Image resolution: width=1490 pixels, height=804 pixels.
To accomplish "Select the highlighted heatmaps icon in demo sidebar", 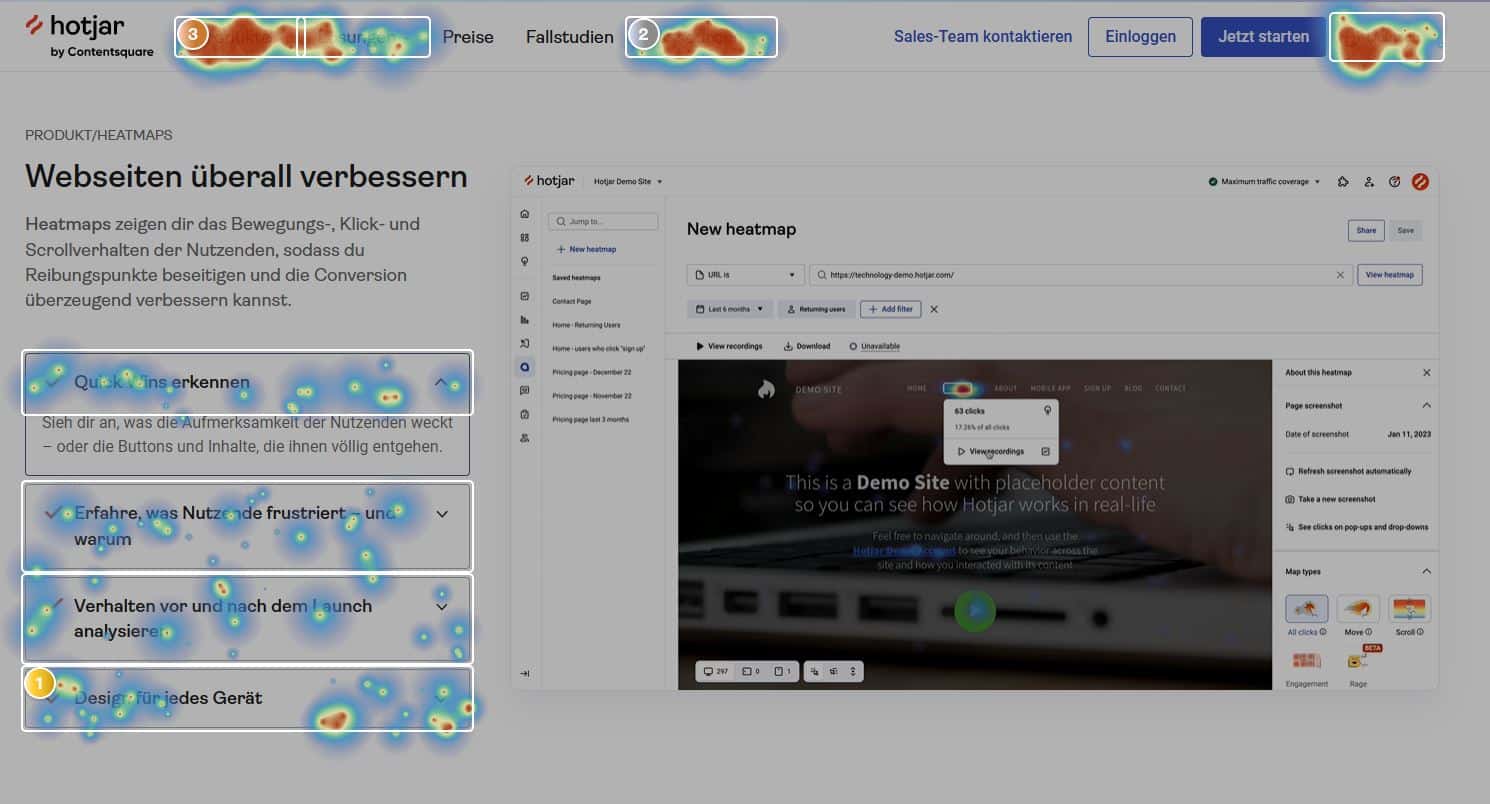I will pos(525,367).
